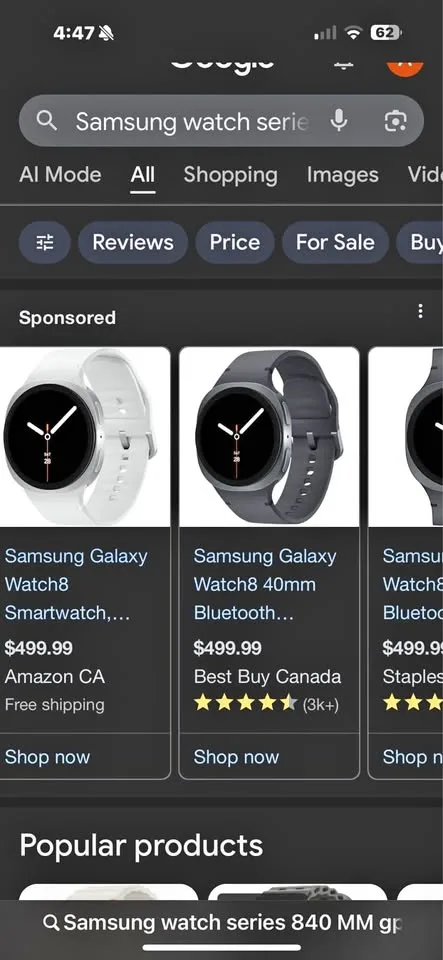Open the Images tab
The height and width of the screenshot is (960, 443).
(x=343, y=175)
